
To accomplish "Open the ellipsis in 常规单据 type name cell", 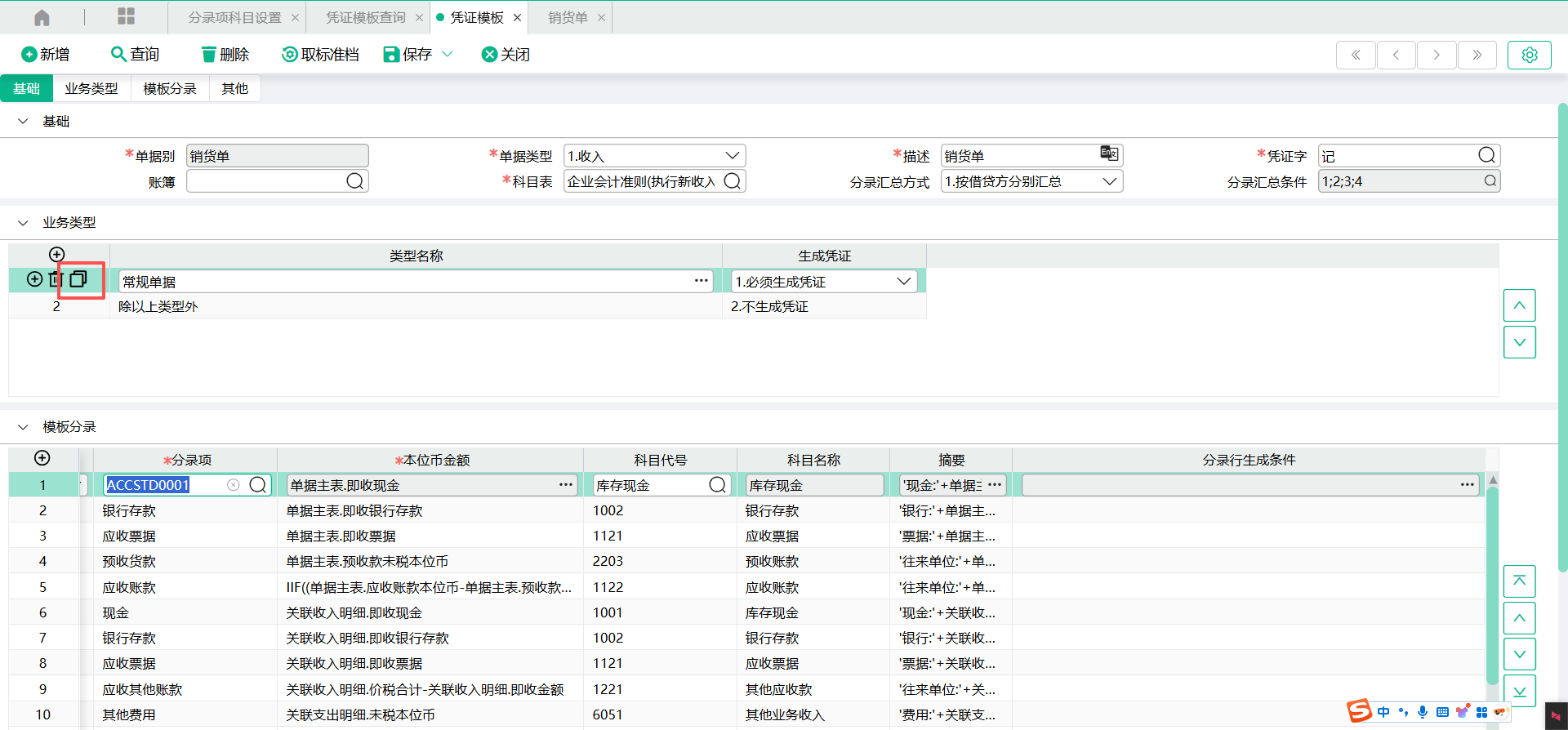I will point(701,281).
